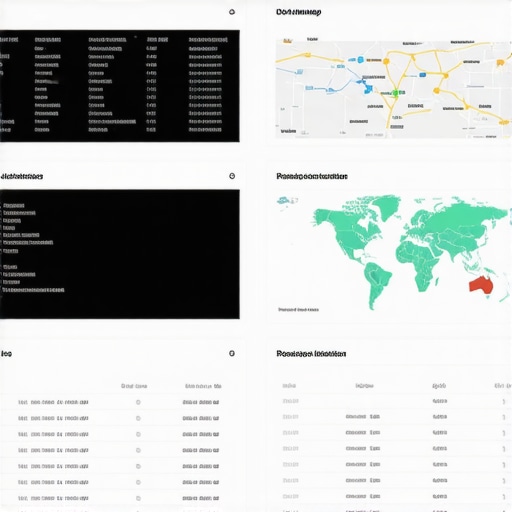512x512 pixels.
Task: Sort by the last column header of the bottom-left table
Action: 203,386
